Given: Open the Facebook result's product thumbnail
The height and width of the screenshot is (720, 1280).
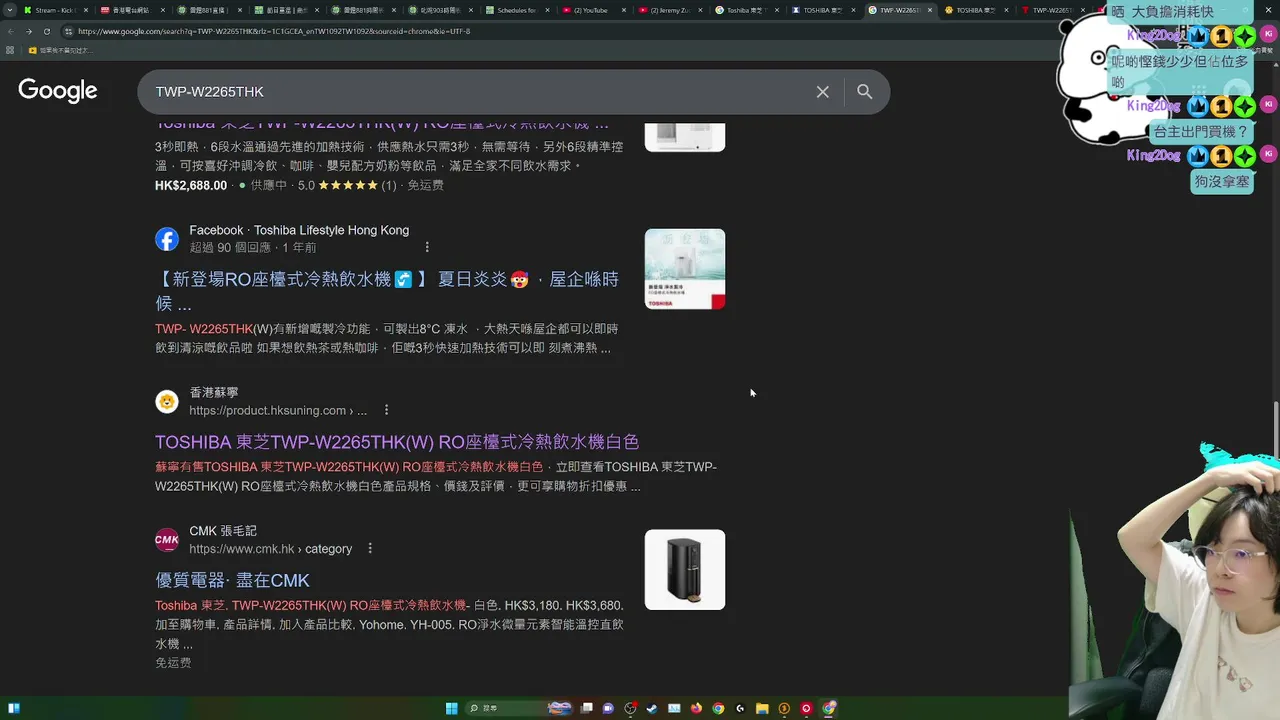Looking at the screenshot, I should point(685,269).
